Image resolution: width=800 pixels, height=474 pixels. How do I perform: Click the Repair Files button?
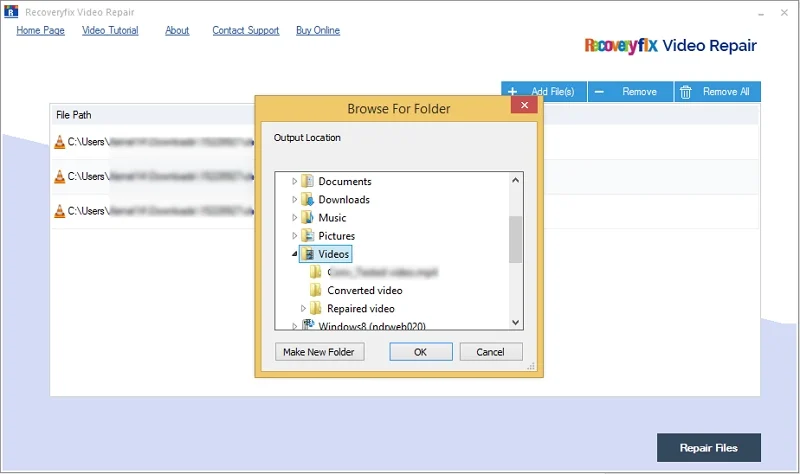(709, 447)
